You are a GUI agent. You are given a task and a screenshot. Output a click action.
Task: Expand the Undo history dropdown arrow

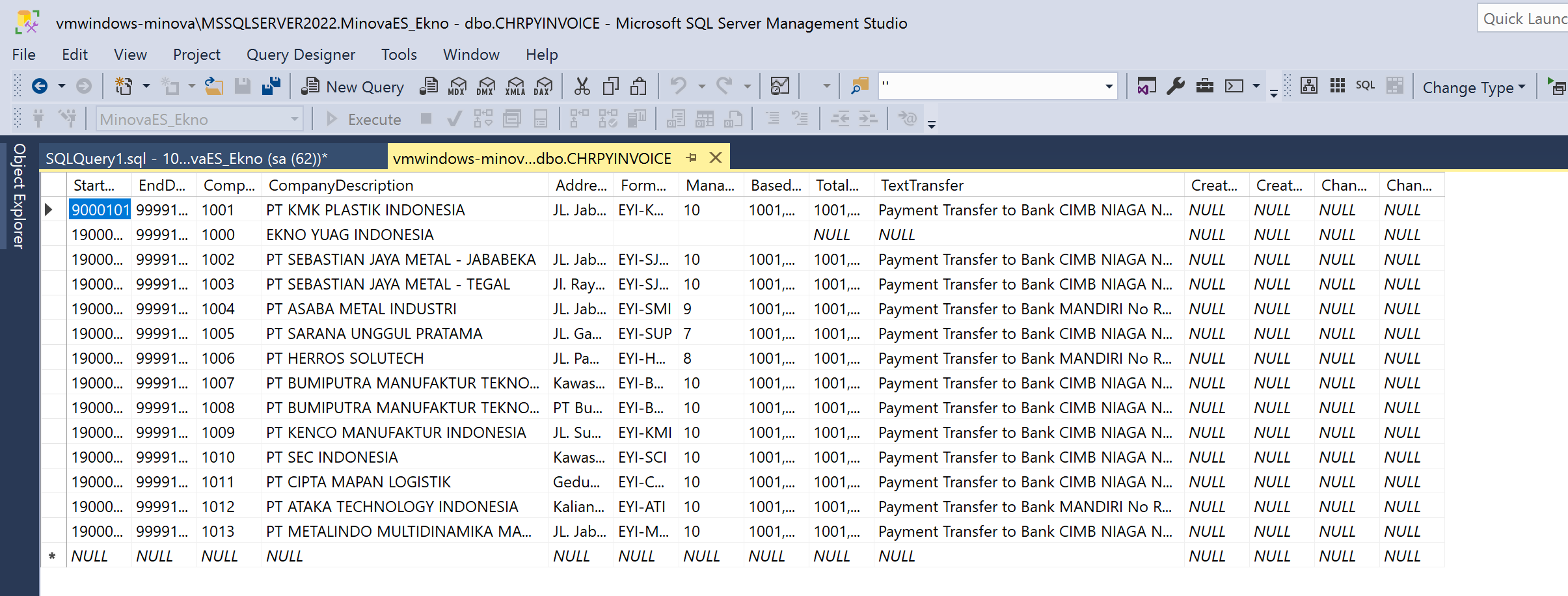[701, 86]
